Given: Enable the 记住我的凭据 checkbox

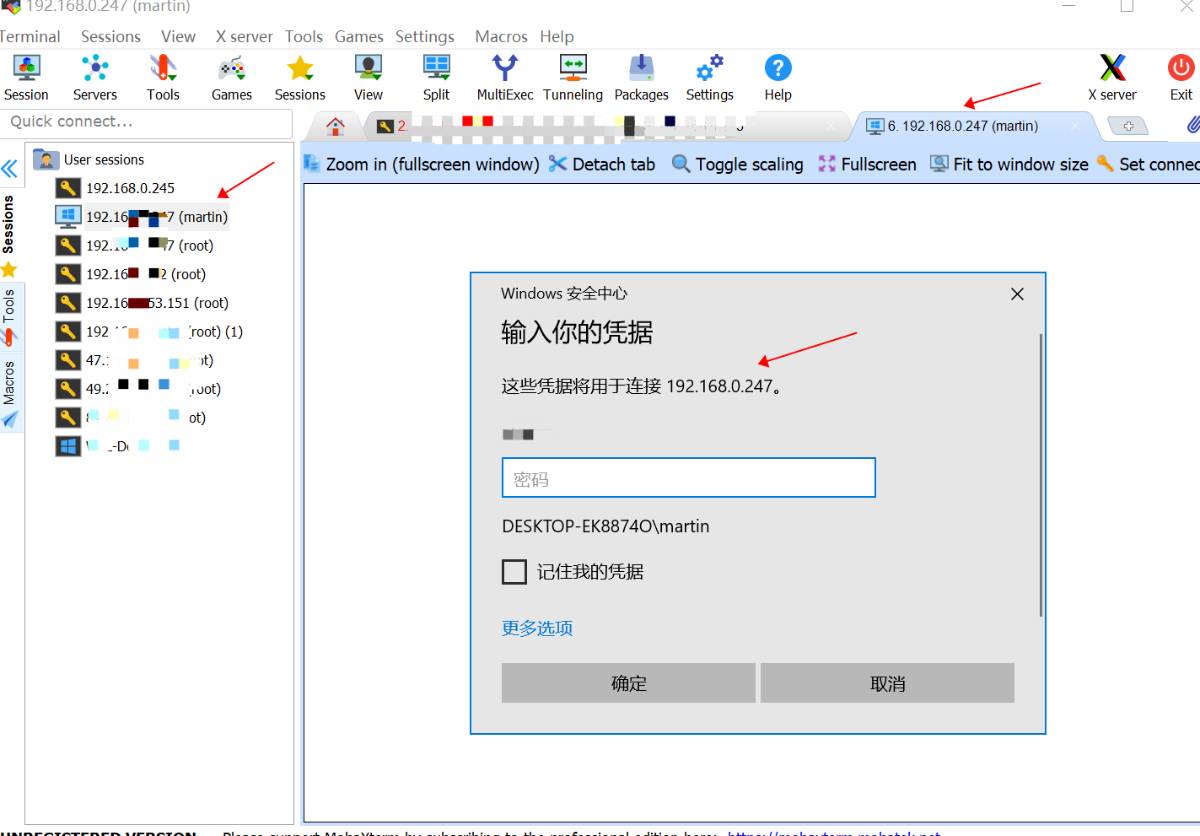Looking at the screenshot, I should (x=514, y=572).
